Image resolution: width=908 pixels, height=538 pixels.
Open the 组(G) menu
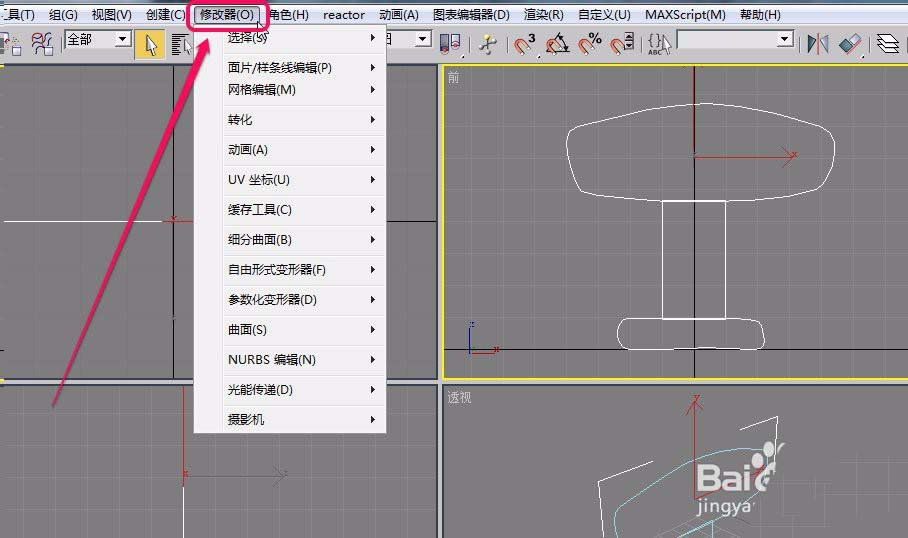pyautogui.click(x=63, y=15)
